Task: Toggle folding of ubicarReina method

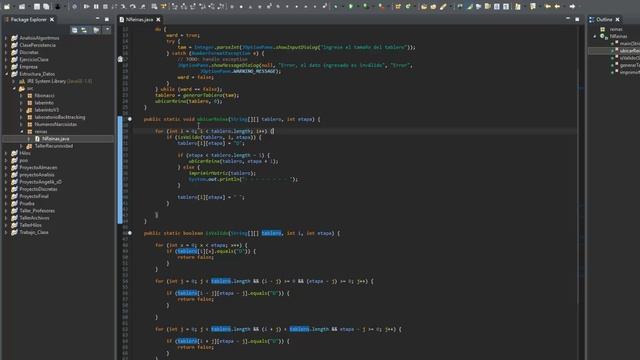Action: pyautogui.click(x=130, y=119)
